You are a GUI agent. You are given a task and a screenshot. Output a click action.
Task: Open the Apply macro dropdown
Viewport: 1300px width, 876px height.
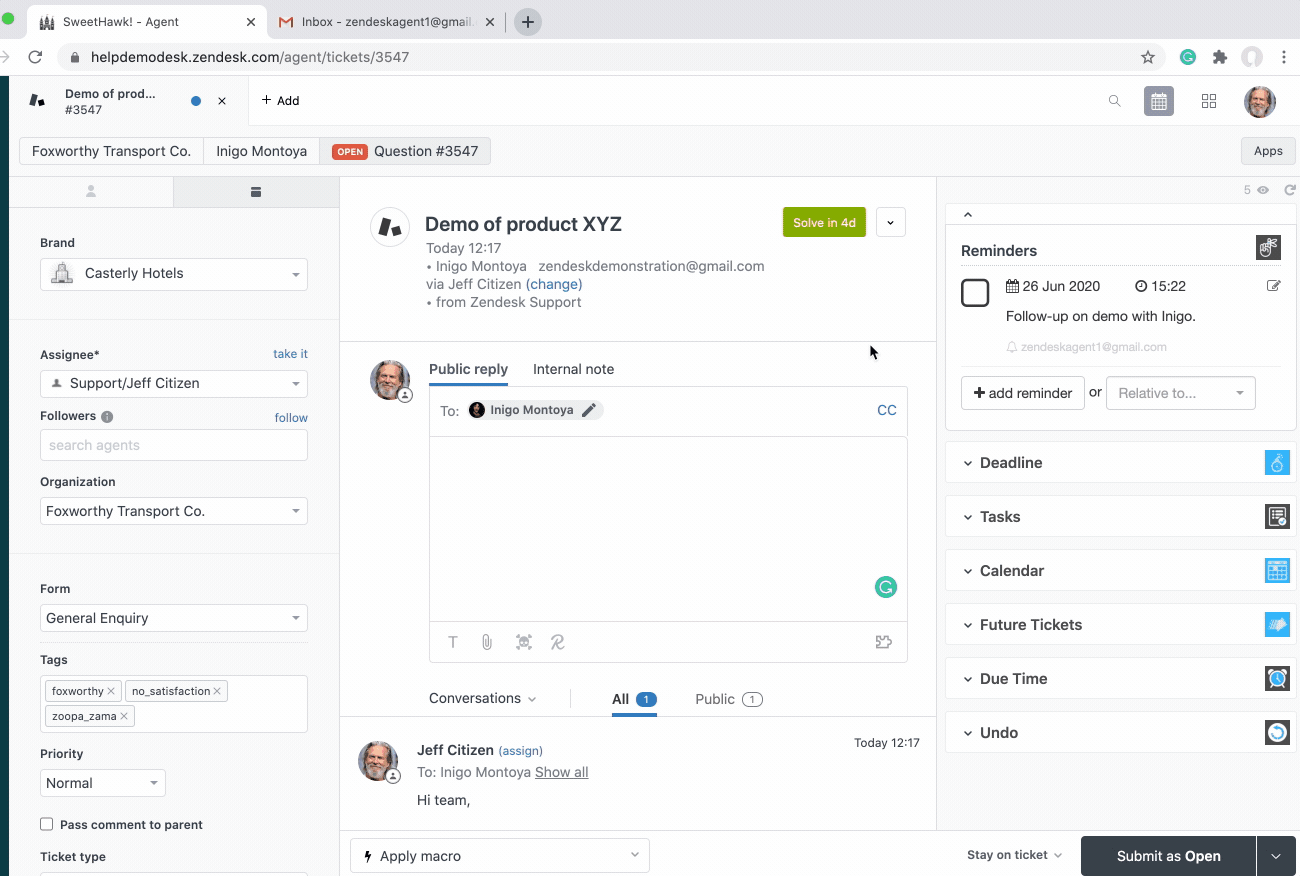500,856
